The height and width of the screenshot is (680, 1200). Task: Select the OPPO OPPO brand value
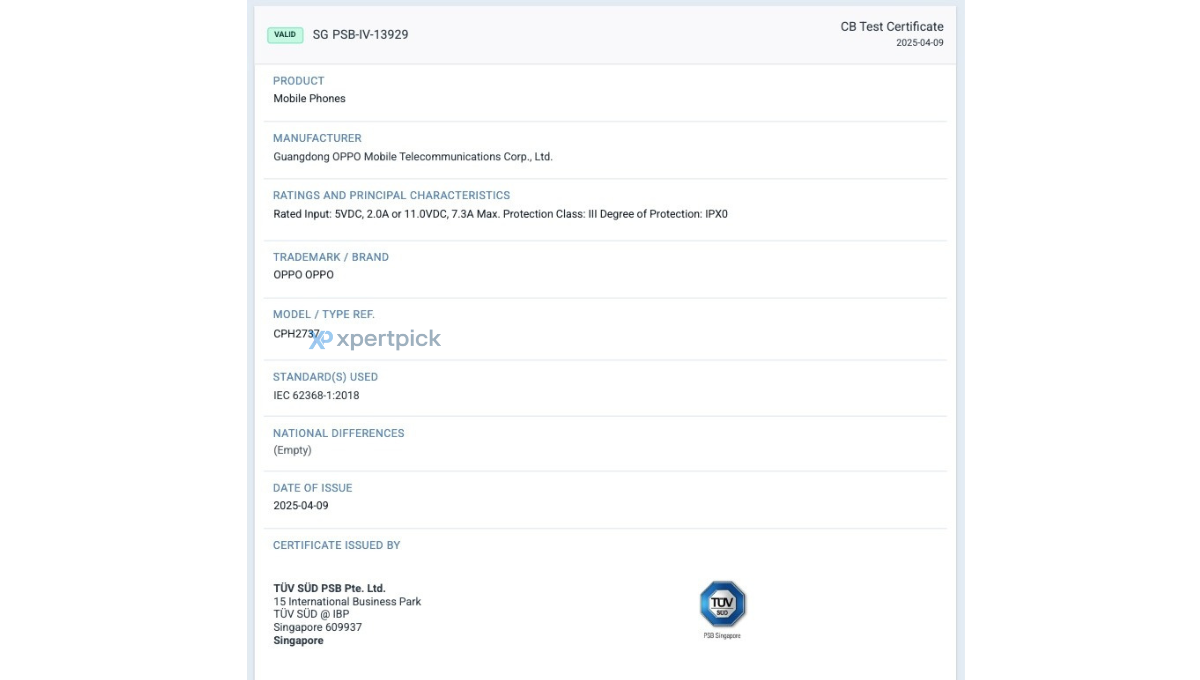pyautogui.click(x=304, y=275)
